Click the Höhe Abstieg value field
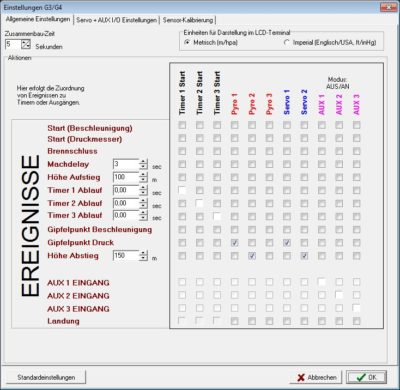 (x=126, y=256)
